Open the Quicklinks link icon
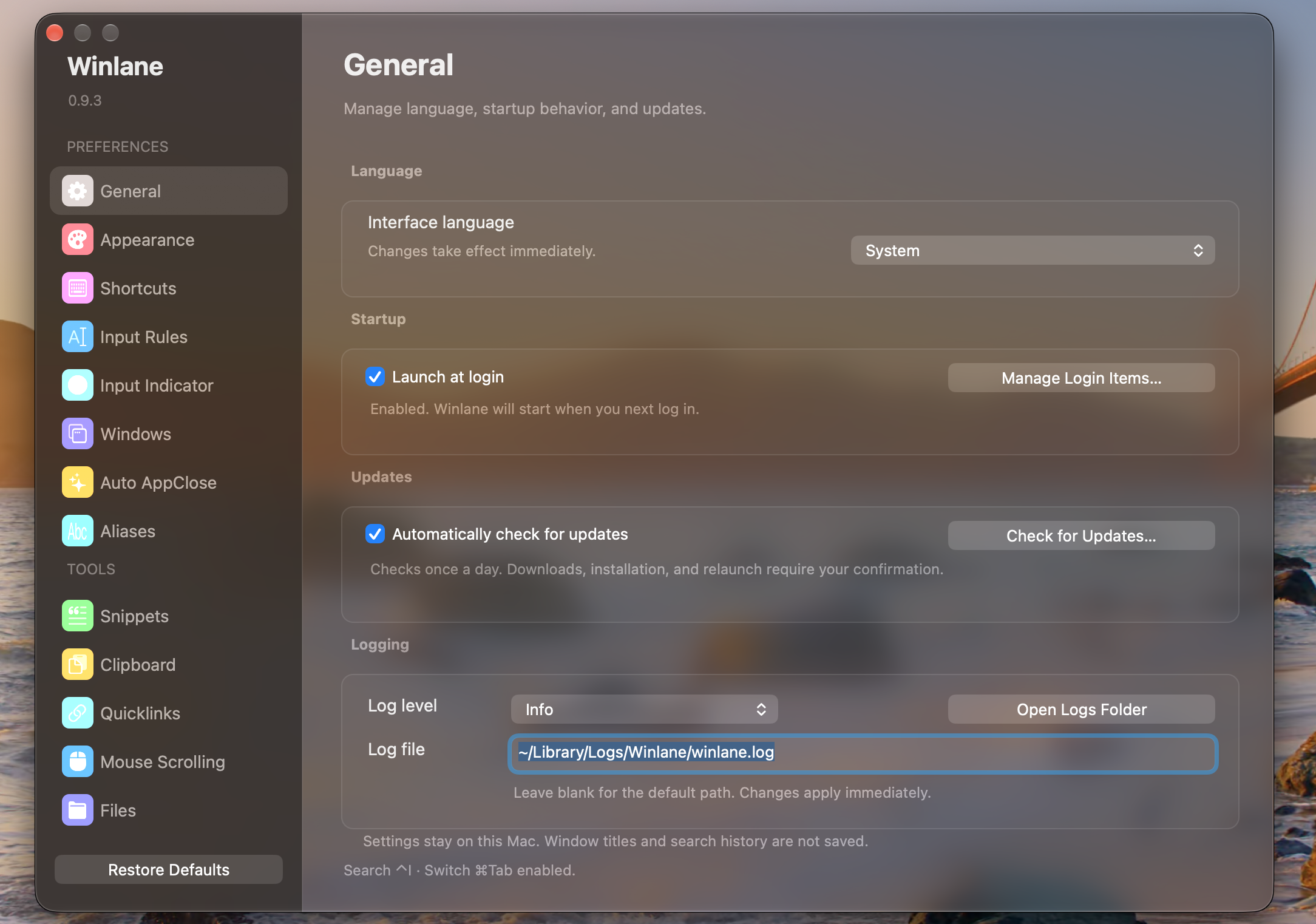This screenshot has width=1316, height=924. click(77, 713)
